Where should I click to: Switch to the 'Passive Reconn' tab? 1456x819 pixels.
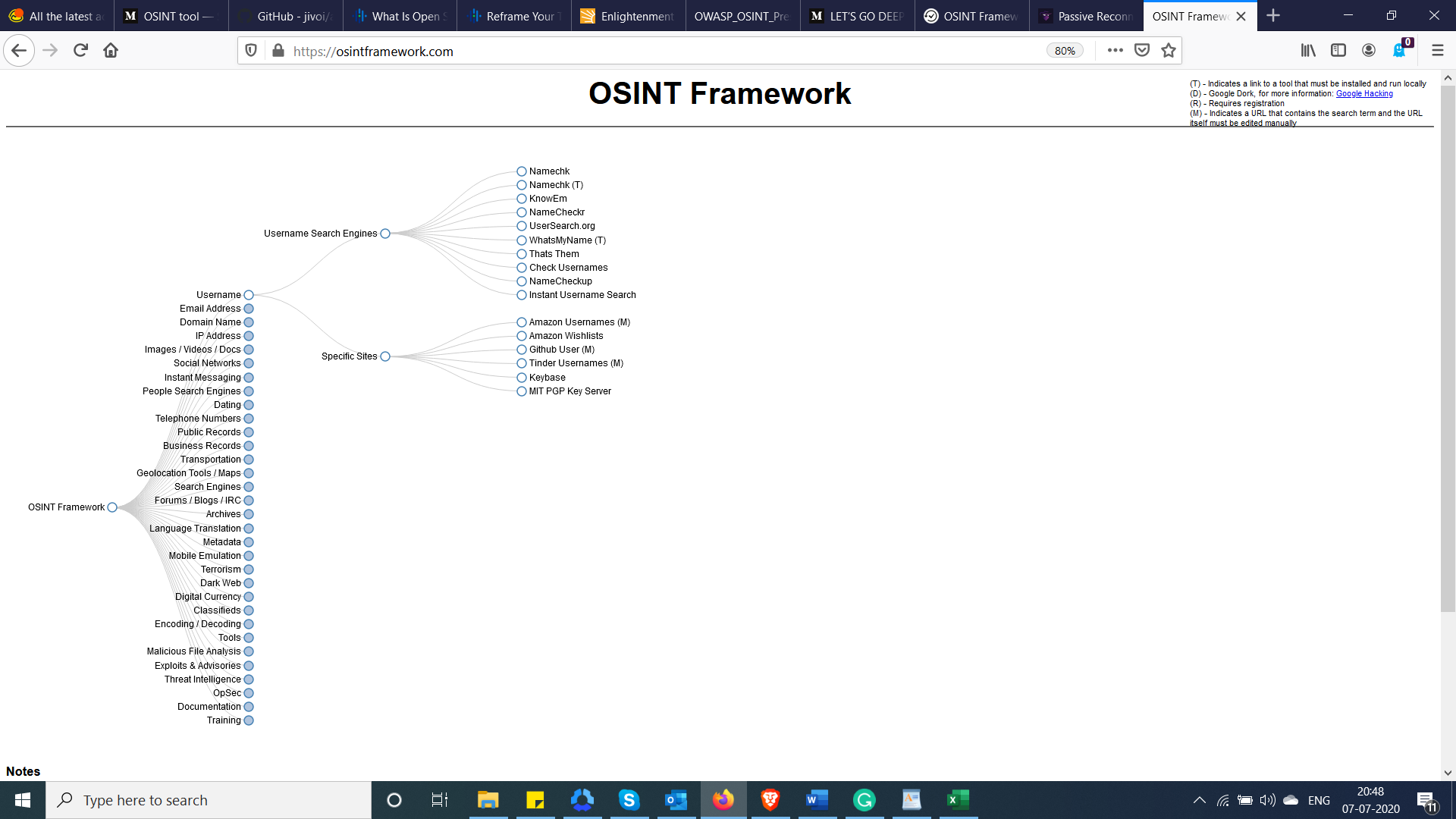[1087, 16]
